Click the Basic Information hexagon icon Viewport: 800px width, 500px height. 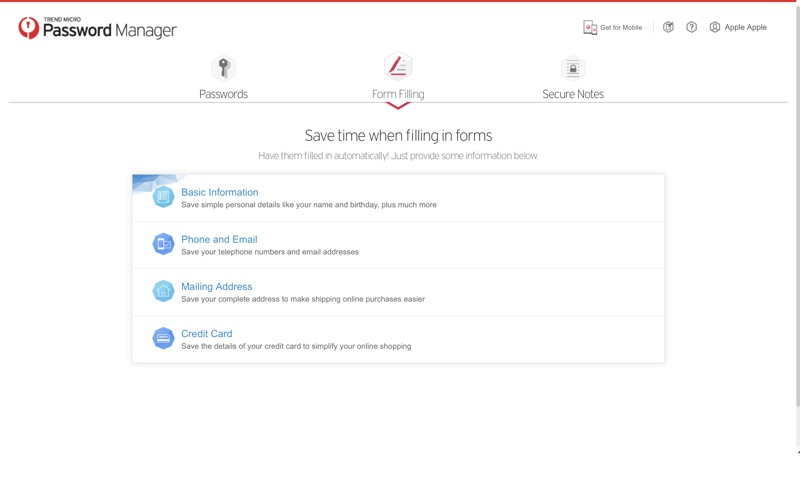[163, 196]
